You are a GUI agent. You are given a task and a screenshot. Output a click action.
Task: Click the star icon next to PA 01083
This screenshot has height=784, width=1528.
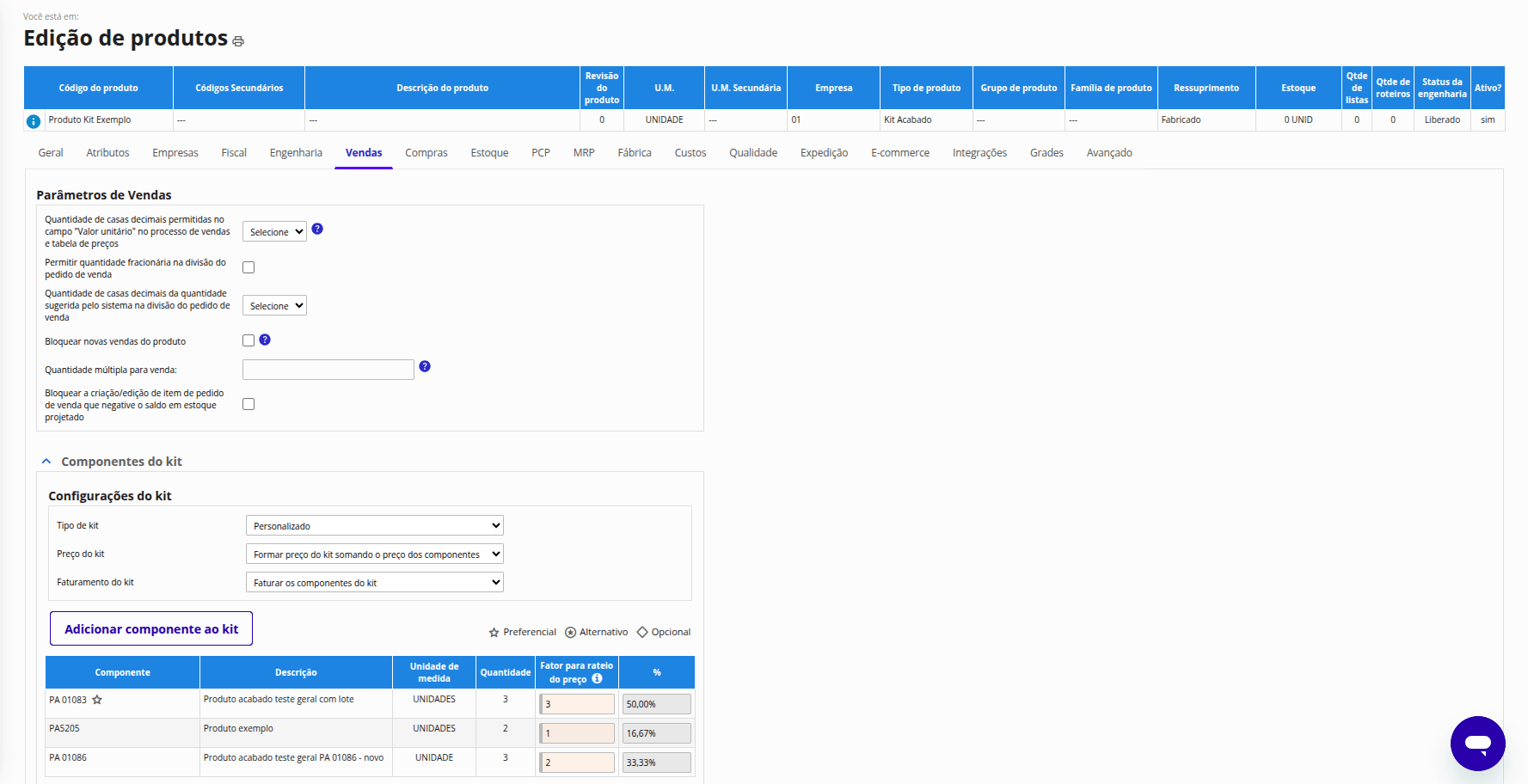point(97,700)
